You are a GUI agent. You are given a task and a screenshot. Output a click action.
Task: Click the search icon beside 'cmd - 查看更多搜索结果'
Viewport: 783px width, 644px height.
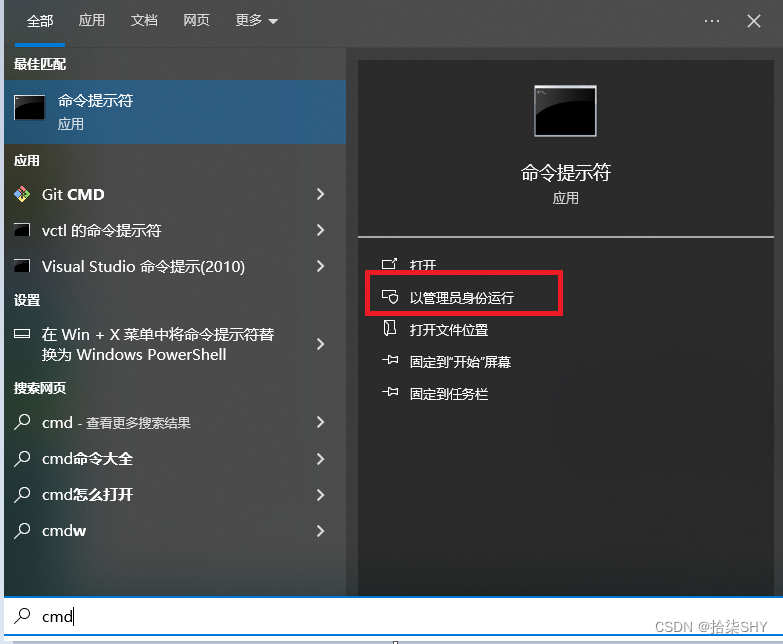pos(22,422)
